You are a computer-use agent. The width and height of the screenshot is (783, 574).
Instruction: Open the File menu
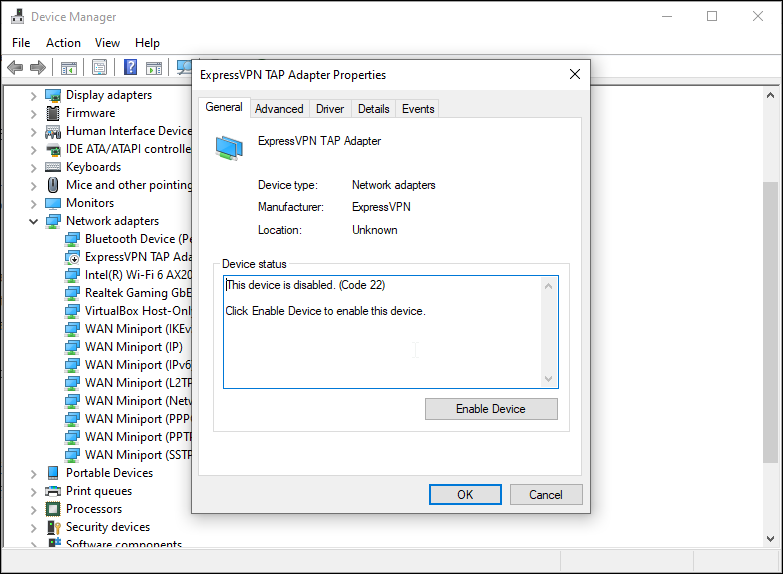click(x=21, y=43)
